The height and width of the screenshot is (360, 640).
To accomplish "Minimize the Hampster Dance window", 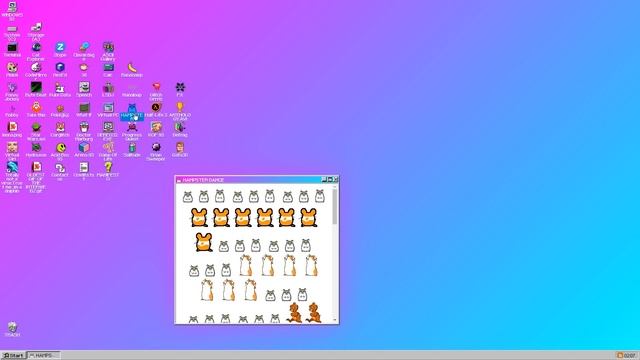I will 324,180.
